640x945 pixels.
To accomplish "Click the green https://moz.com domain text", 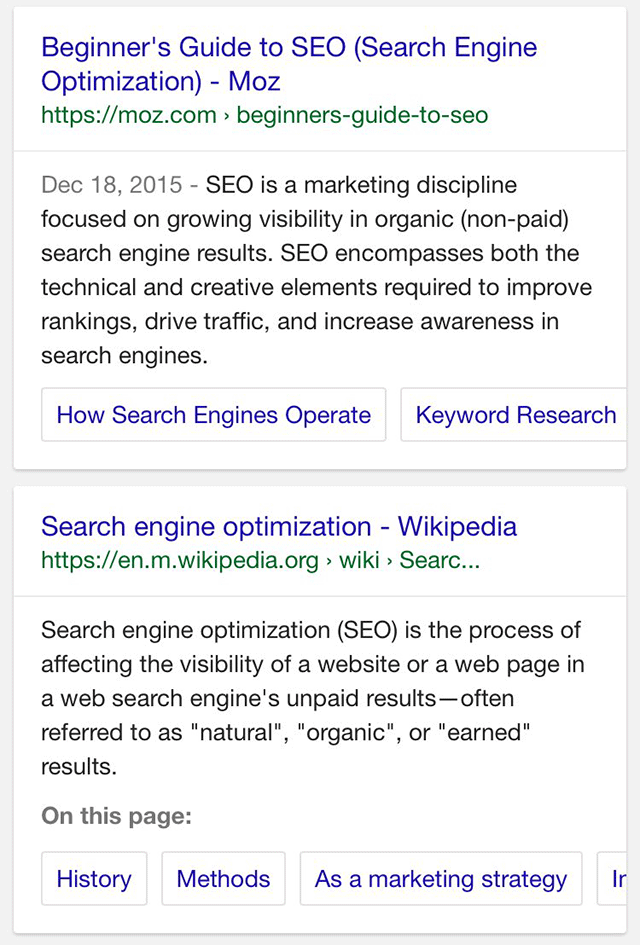I will pyautogui.click(x=128, y=115).
